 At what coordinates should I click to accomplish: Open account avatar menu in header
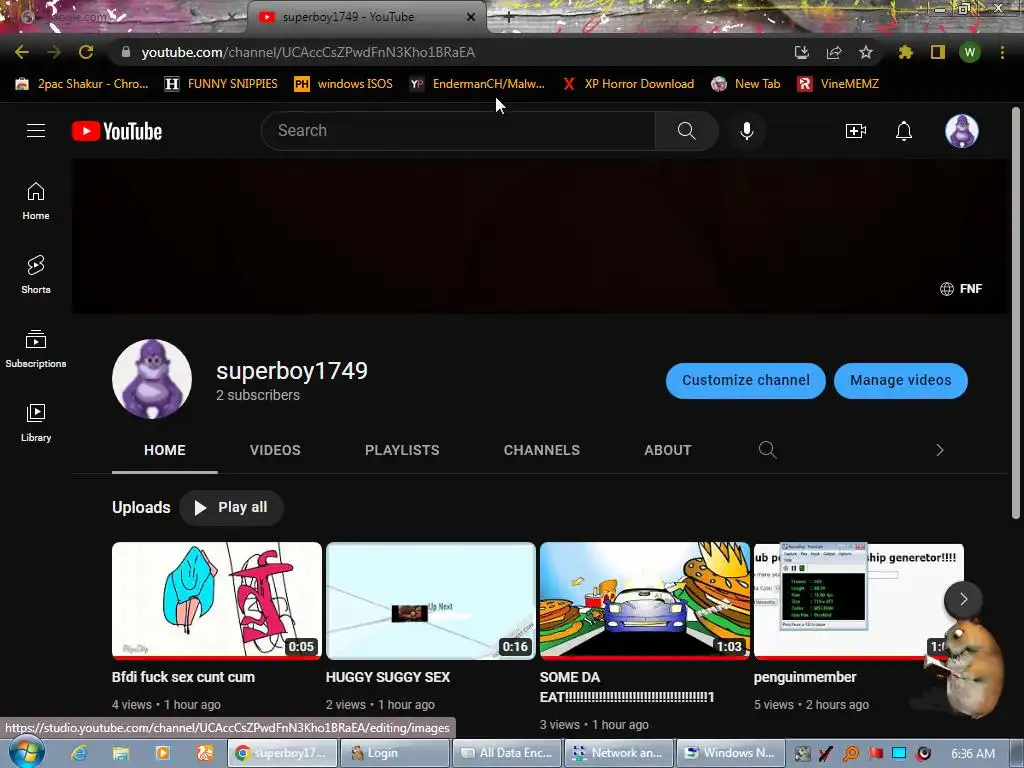[x=961, y=131]
